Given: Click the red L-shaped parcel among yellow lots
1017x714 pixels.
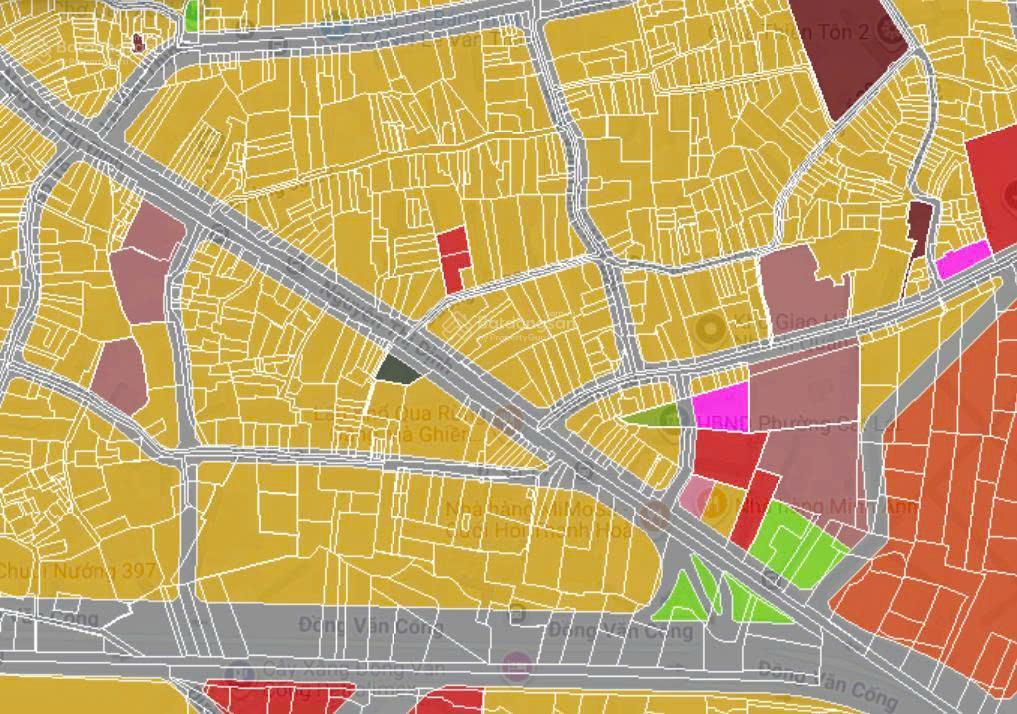Looking at the screenshot, I should coord(453,259).
